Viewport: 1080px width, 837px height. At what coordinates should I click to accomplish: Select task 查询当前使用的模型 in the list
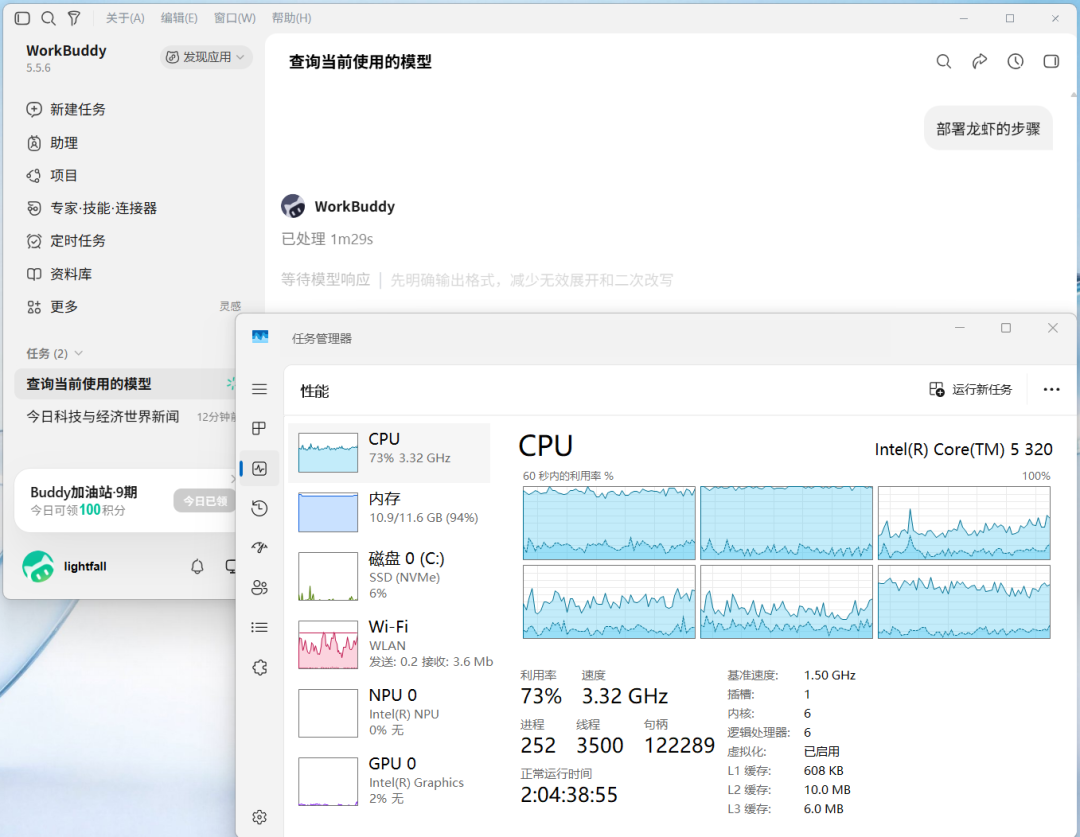126,384
